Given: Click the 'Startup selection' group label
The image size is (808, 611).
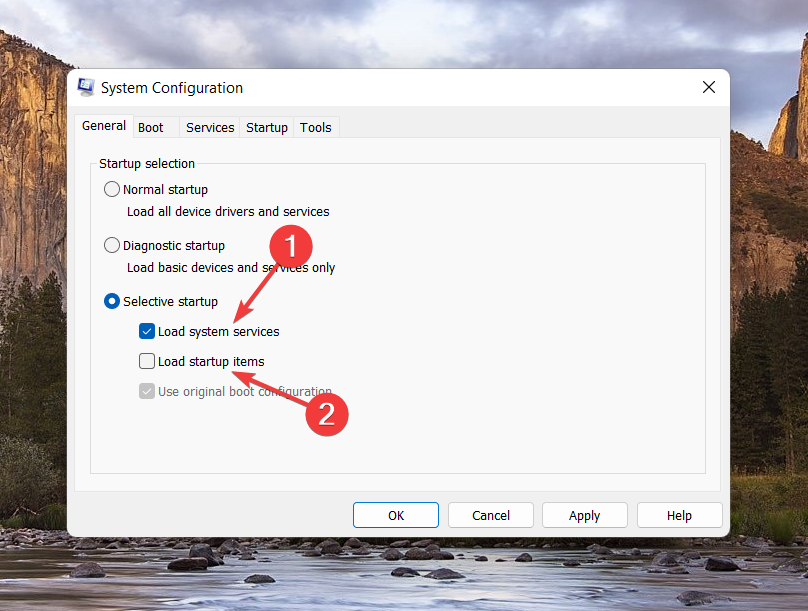Looking at the screenshot, I should 147,163.
